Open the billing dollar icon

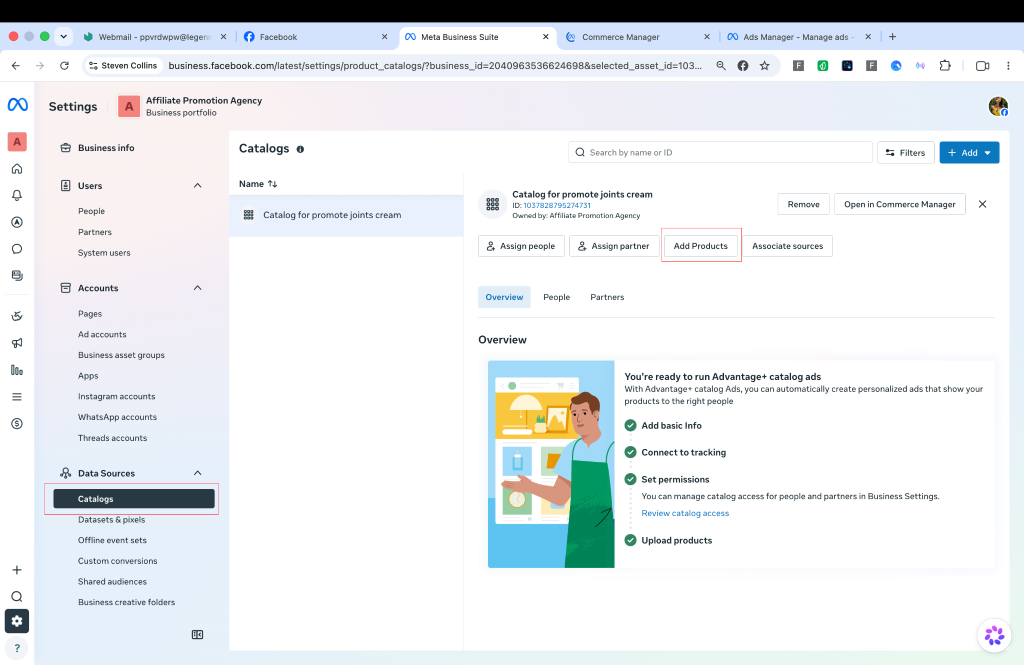point(17,423)
